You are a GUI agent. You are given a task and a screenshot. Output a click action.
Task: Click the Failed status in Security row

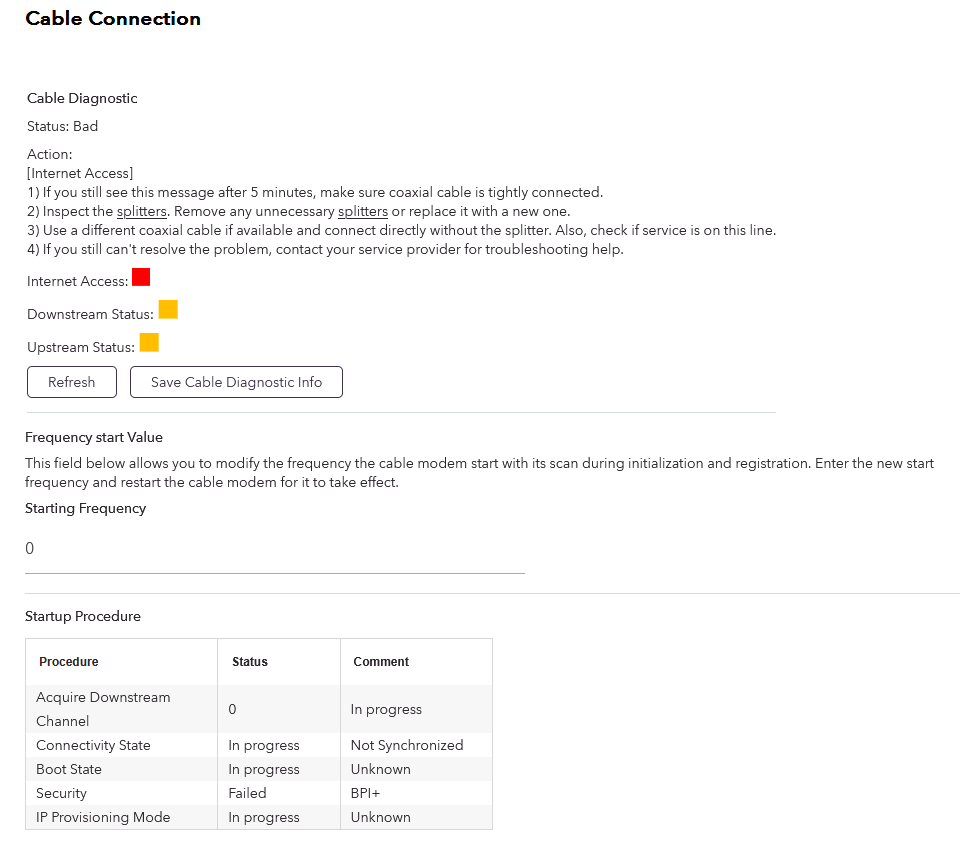coord(247,793)
